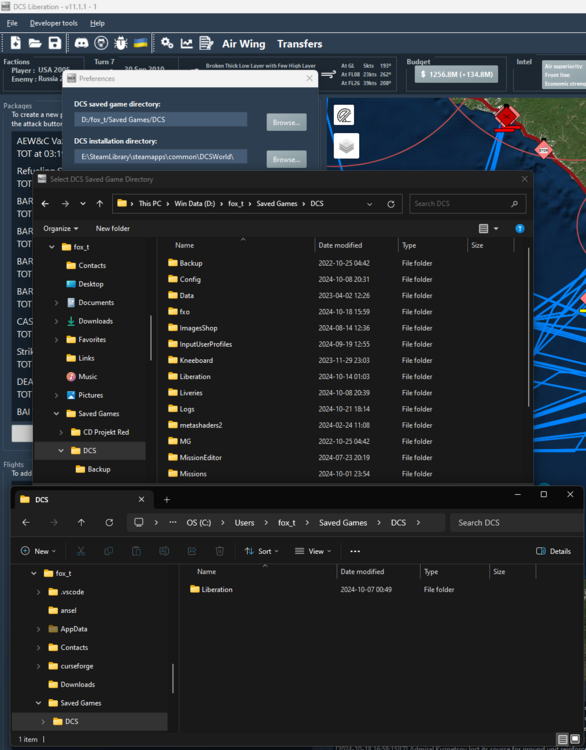Go back in the DCS Explorer window
The width and height of the screenshot is (586, 750).
(26, 522)
